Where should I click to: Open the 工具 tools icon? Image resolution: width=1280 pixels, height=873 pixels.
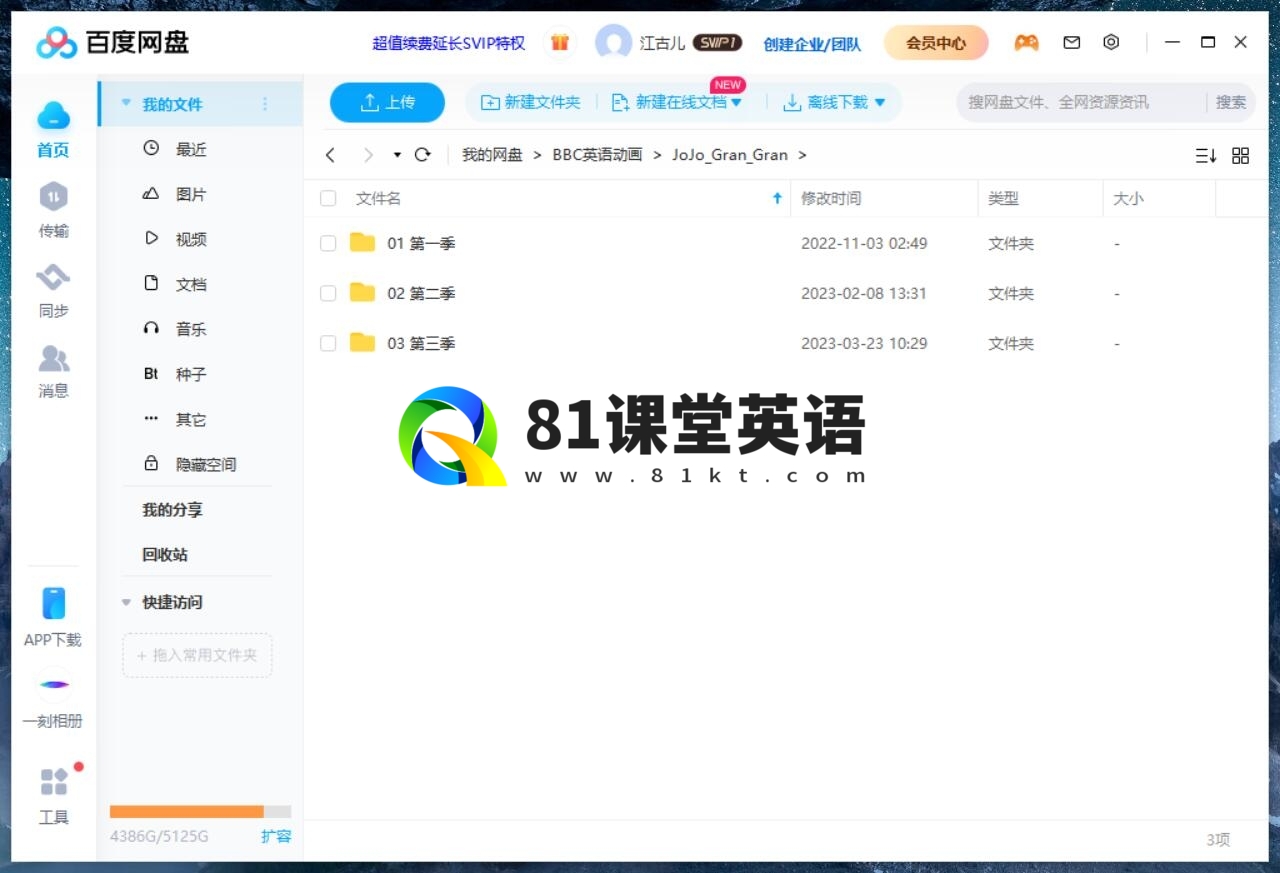(53, 782)
